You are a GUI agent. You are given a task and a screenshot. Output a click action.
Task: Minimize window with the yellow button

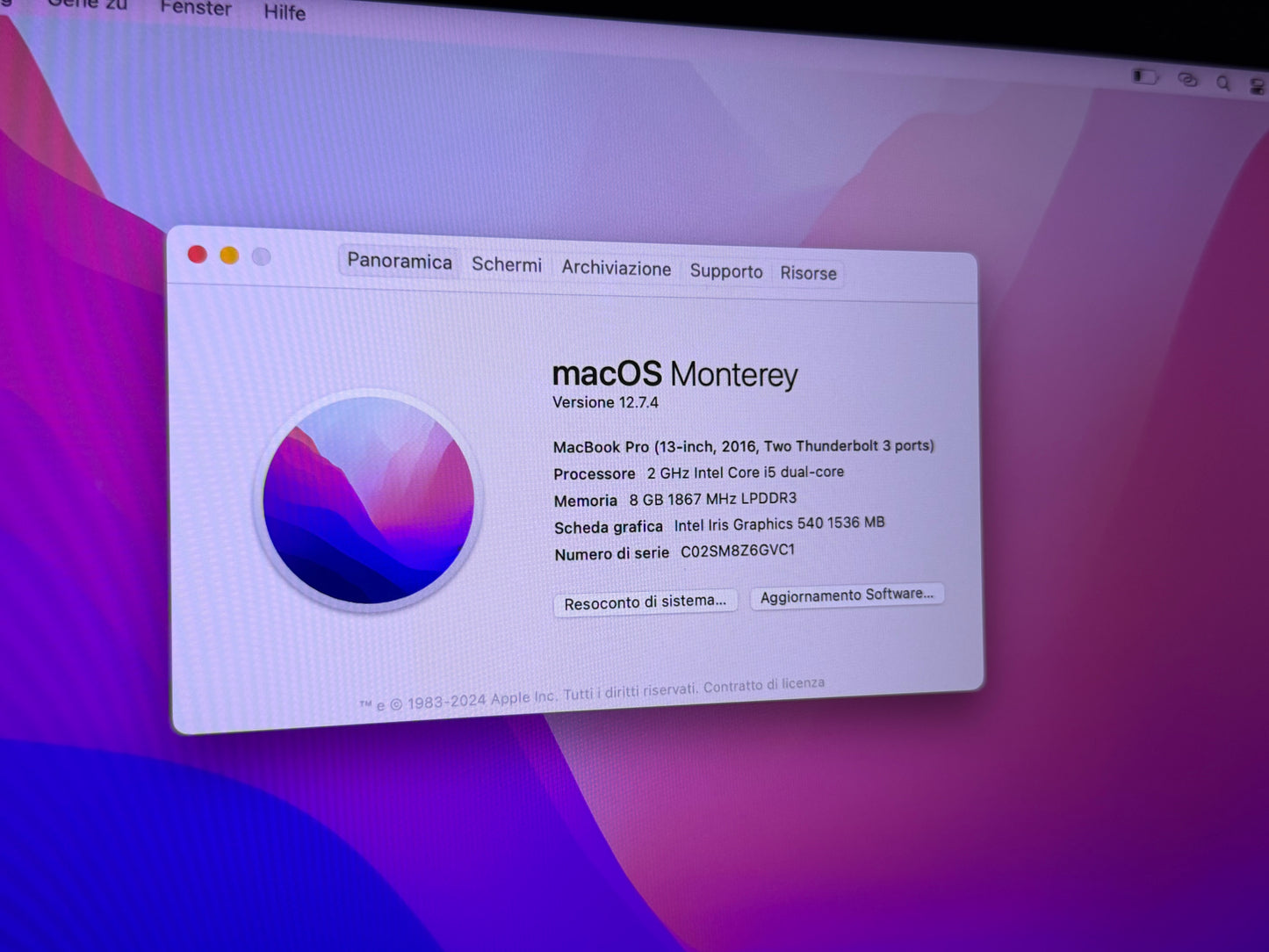coord(229,256)
